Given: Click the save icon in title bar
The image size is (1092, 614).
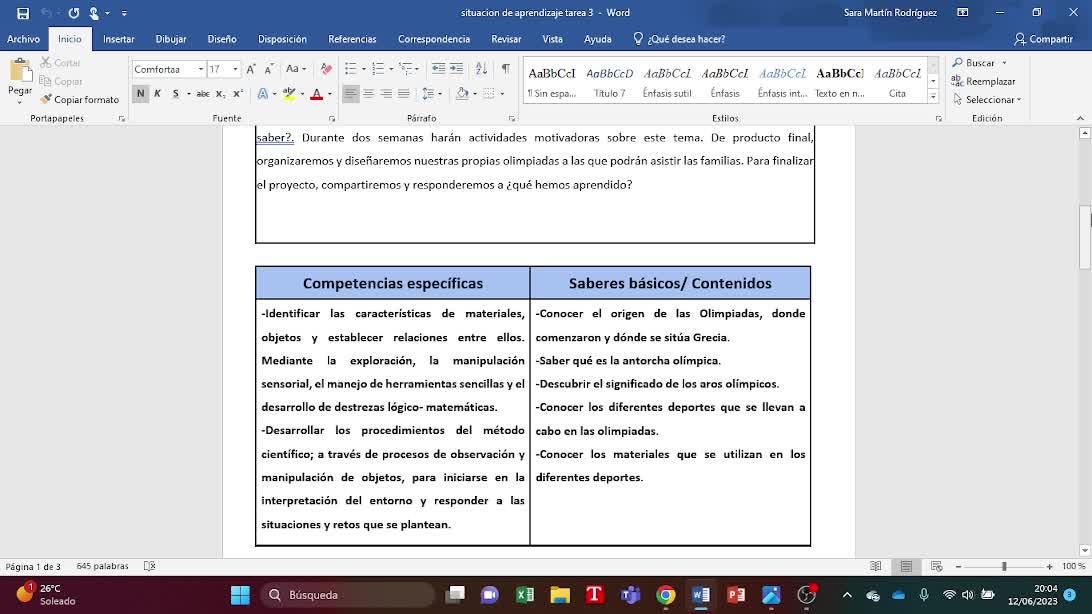Looking at the screenshot, I should click(23, 13).
